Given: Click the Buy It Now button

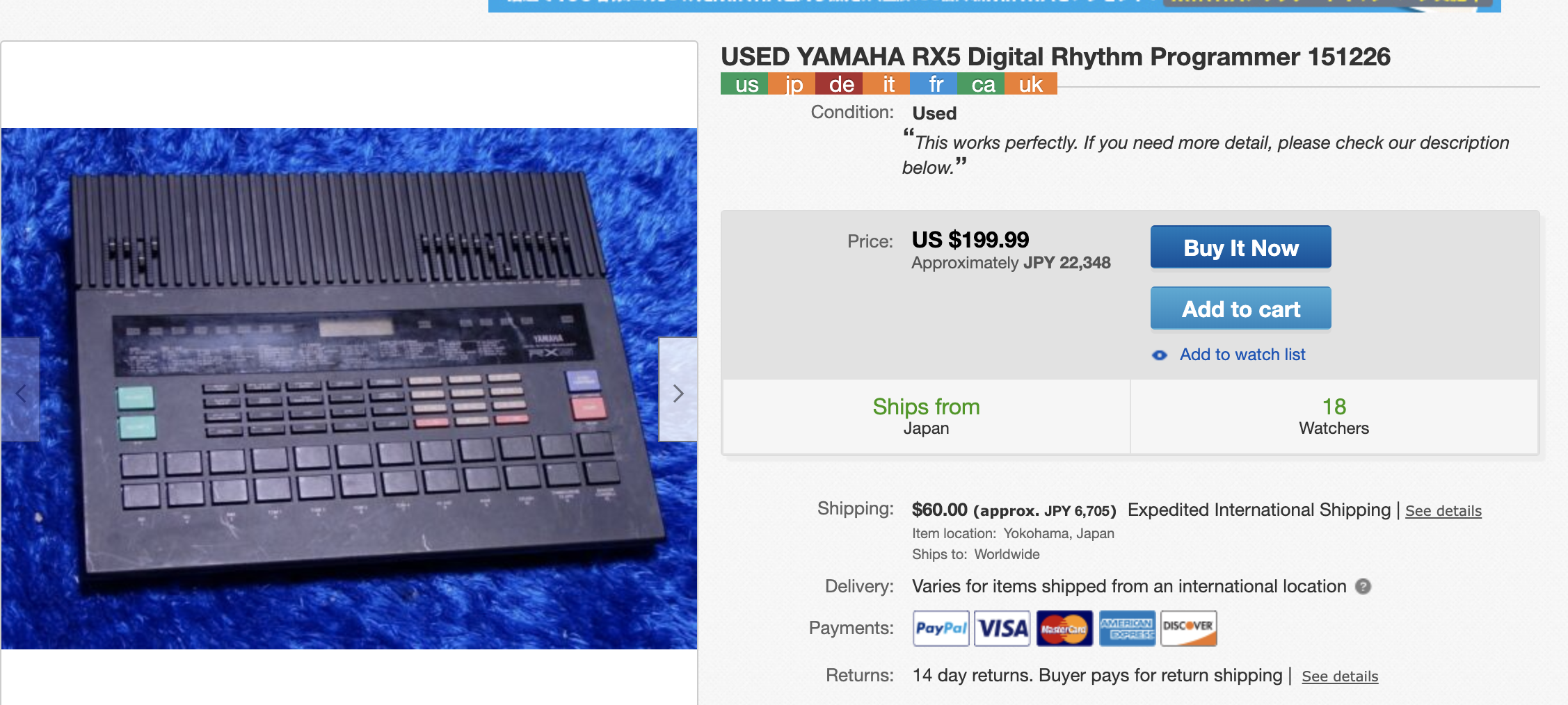Looking at the screenshot, I should [1241, 247].
